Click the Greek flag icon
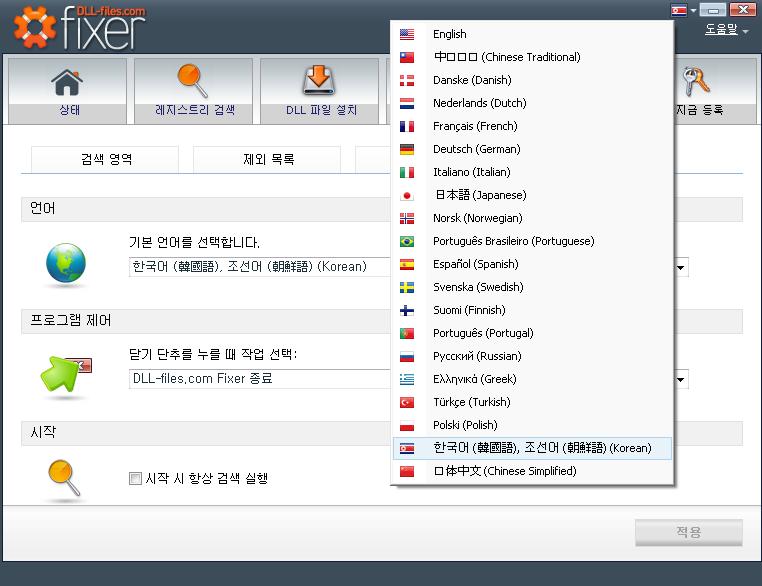The image size is (762, 586). click(x=407, y=379)
